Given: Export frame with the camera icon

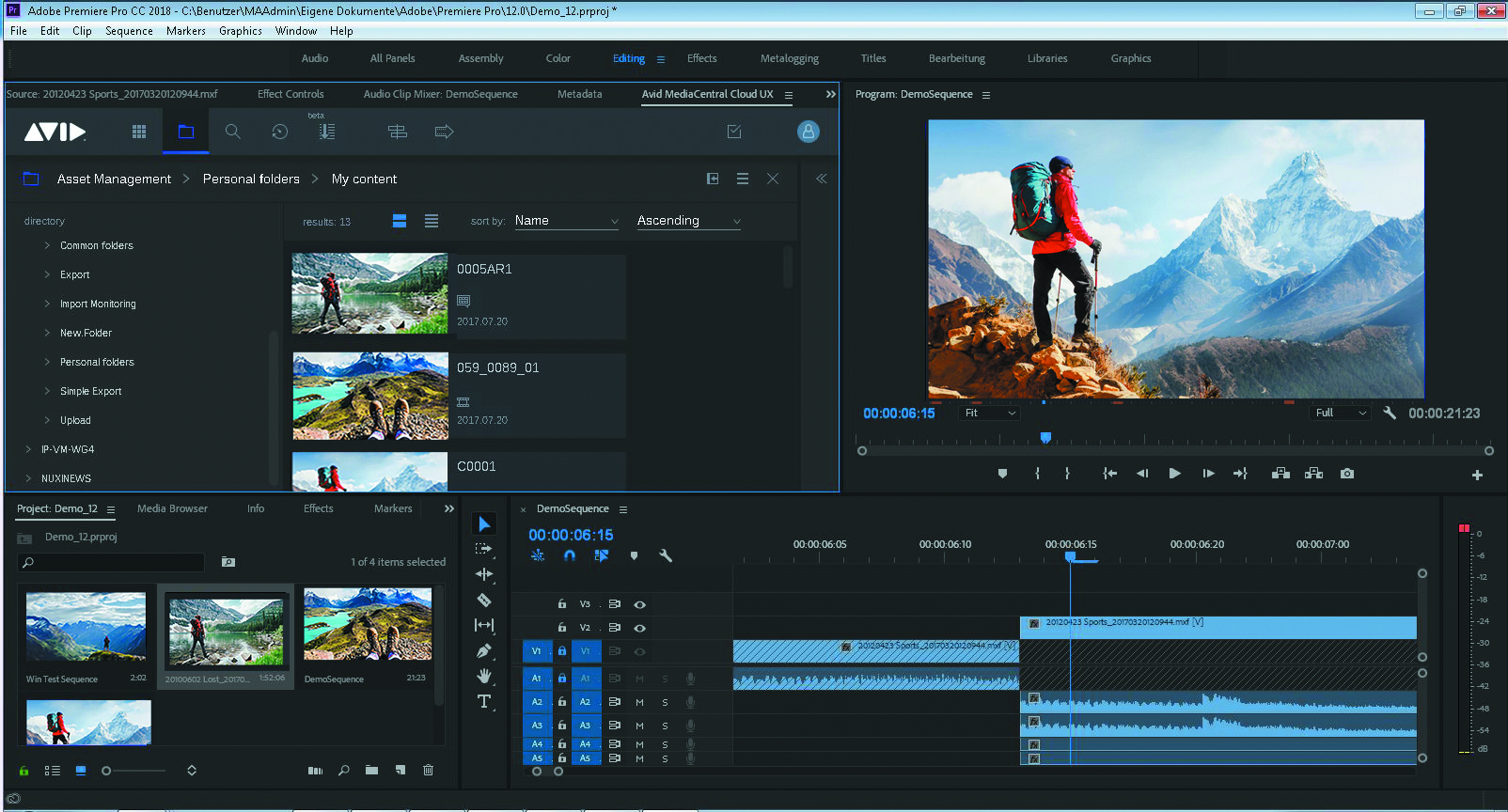Looking at the screenshot, I should click(1347, 474).
